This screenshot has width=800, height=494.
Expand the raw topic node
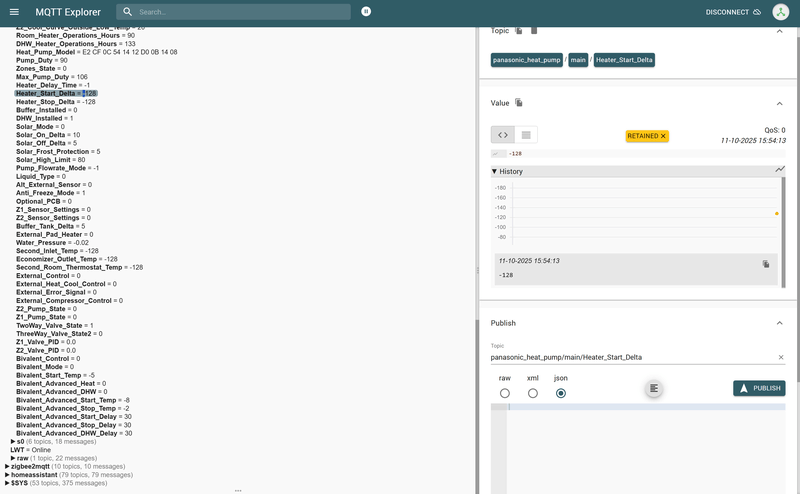[13, 458]
